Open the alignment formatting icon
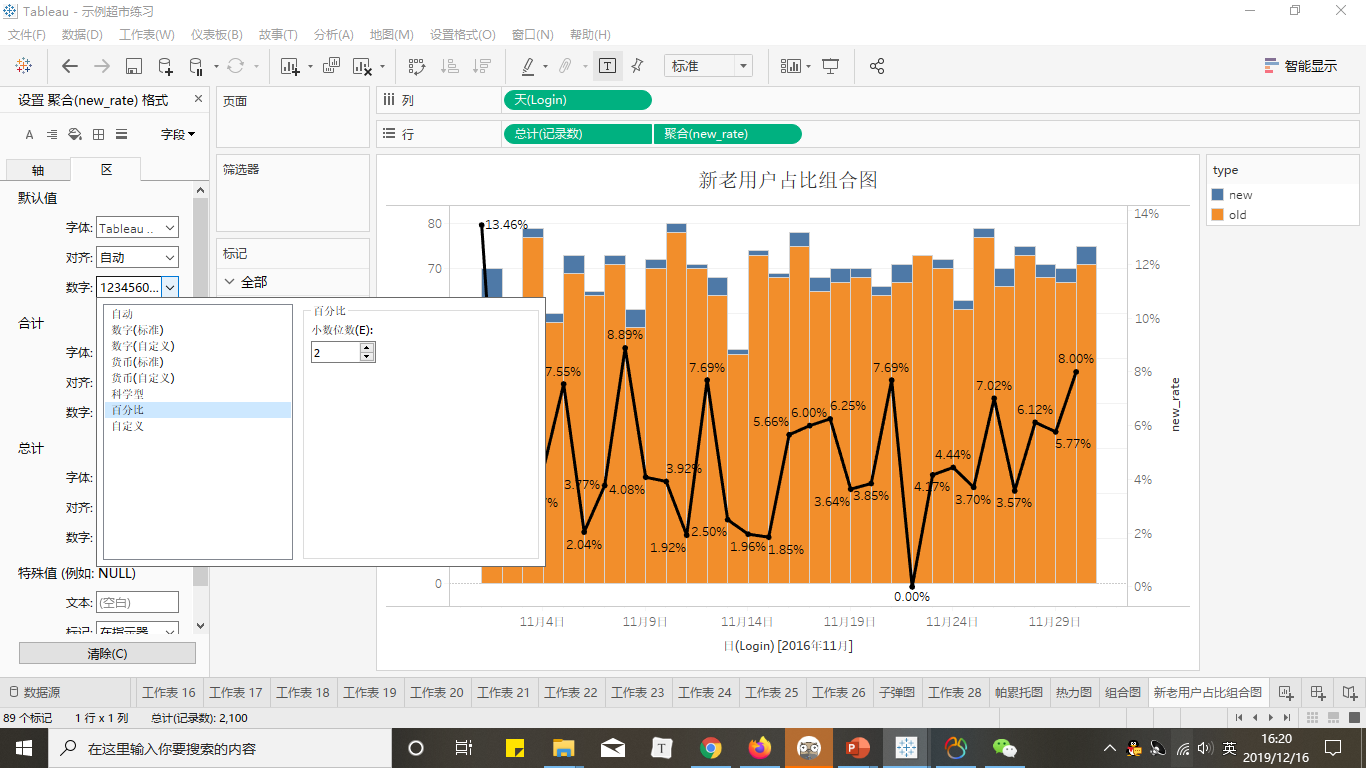Screen dimensions: 1366x768 point(52,134)
